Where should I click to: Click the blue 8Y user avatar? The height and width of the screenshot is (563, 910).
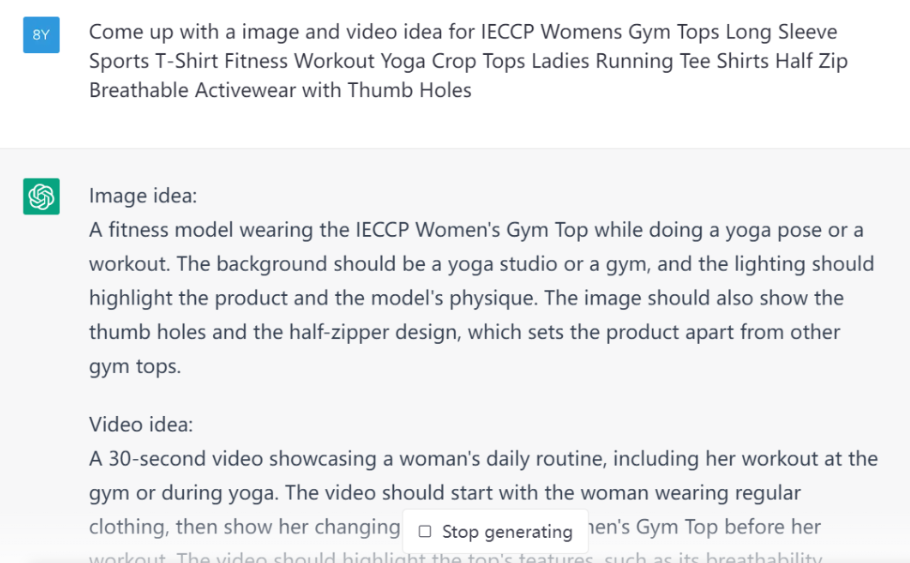[x=41, y=35]
